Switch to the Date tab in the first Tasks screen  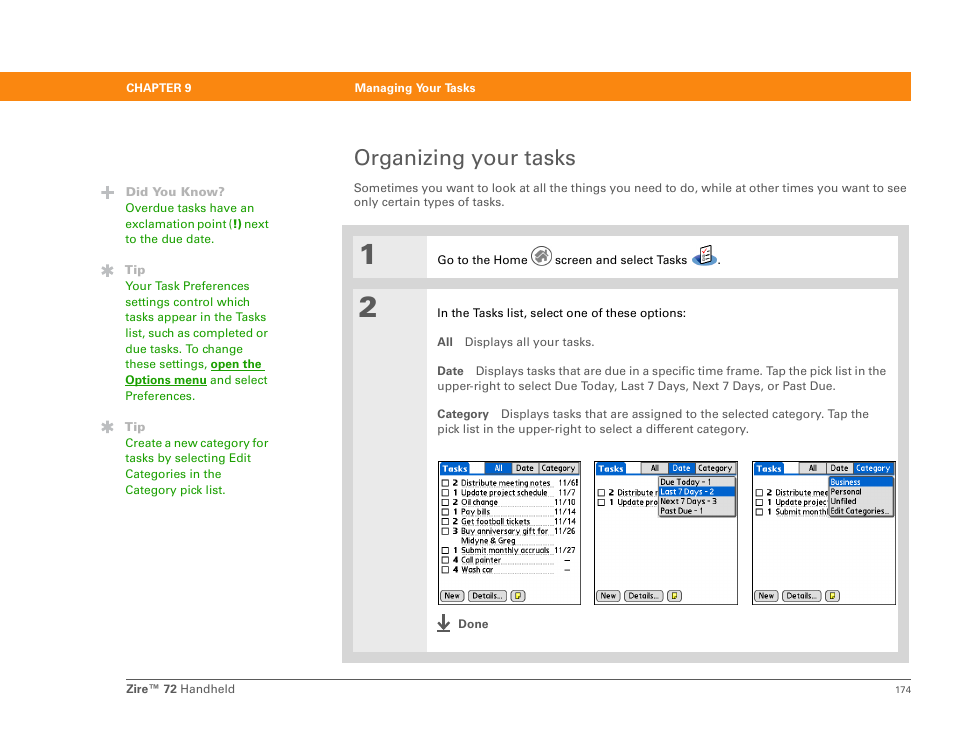pyautogui.click(x=524, y=468)
